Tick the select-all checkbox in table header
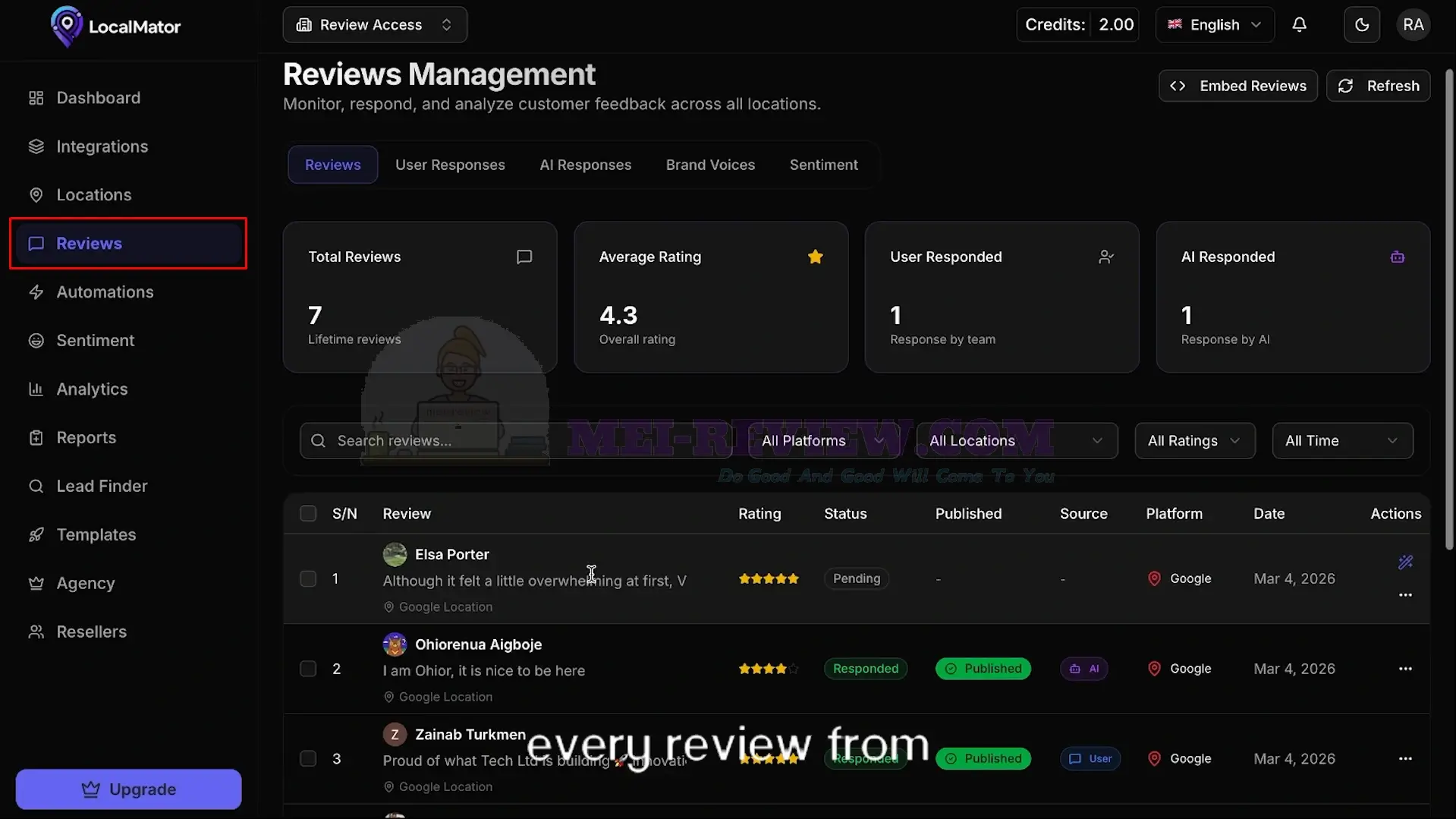The image size is (1456, 819). point(308,514)
